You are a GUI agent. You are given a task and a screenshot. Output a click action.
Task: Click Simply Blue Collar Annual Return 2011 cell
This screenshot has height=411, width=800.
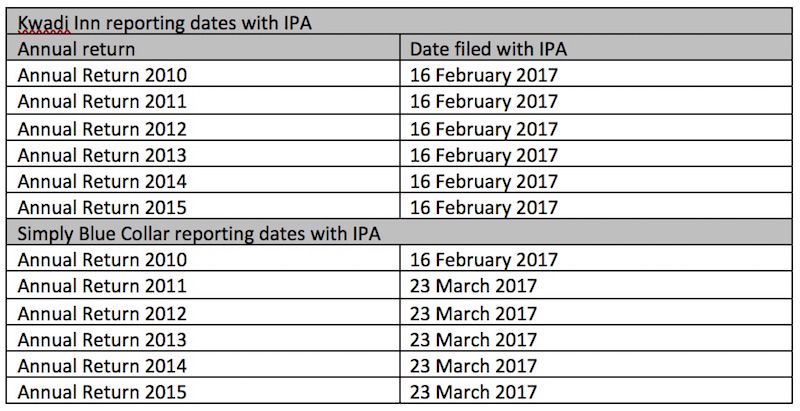click(x=204, y=286)
